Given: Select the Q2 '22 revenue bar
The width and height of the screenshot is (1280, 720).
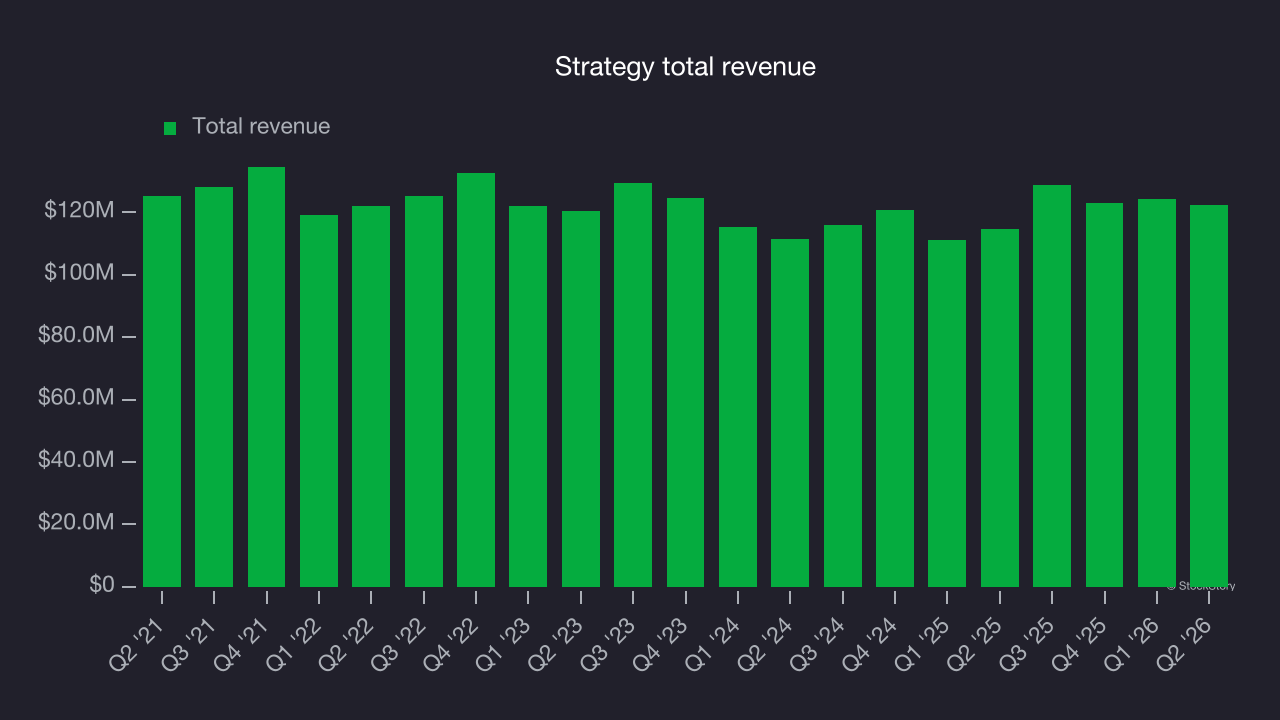Looking at the screenshot, I should (x=371, y=396).
